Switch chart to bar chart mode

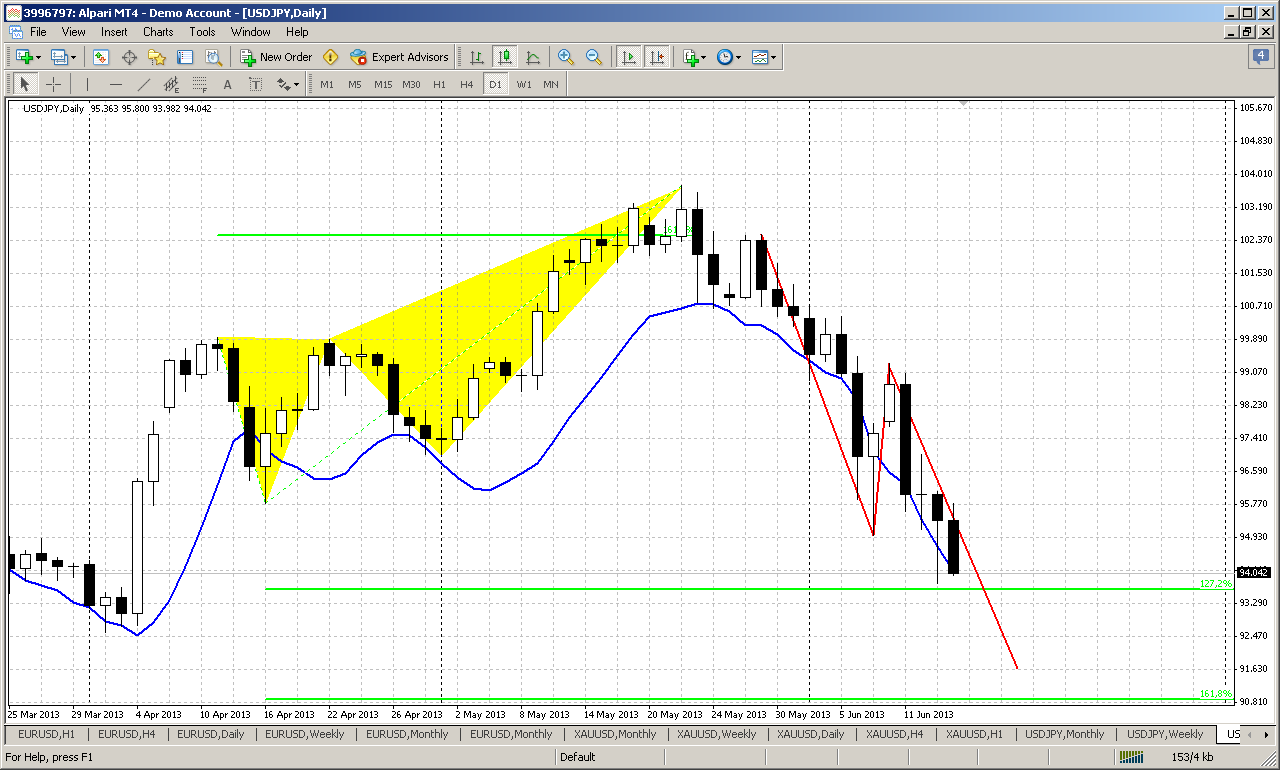[477, 57]
